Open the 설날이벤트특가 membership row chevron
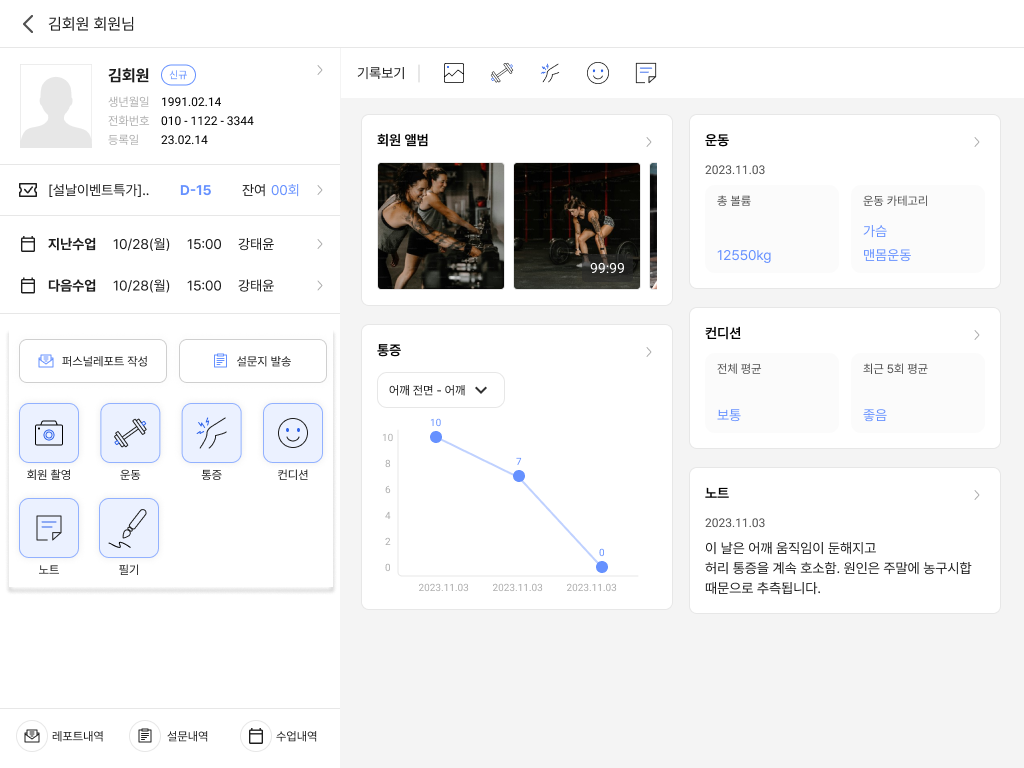Image resolution: width=1024 pixels, height=768 pixels. point(319,190)
